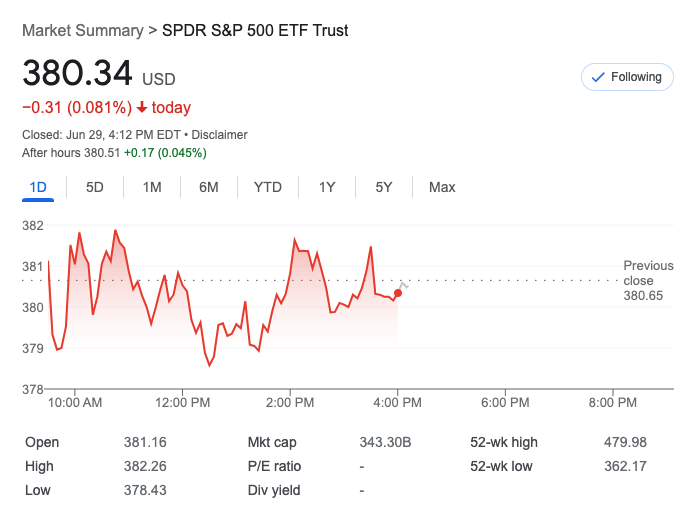Click the red down arrow icon
Image resolution: width=689 pixels, height=510 pixels.
[x=143, y=108]
